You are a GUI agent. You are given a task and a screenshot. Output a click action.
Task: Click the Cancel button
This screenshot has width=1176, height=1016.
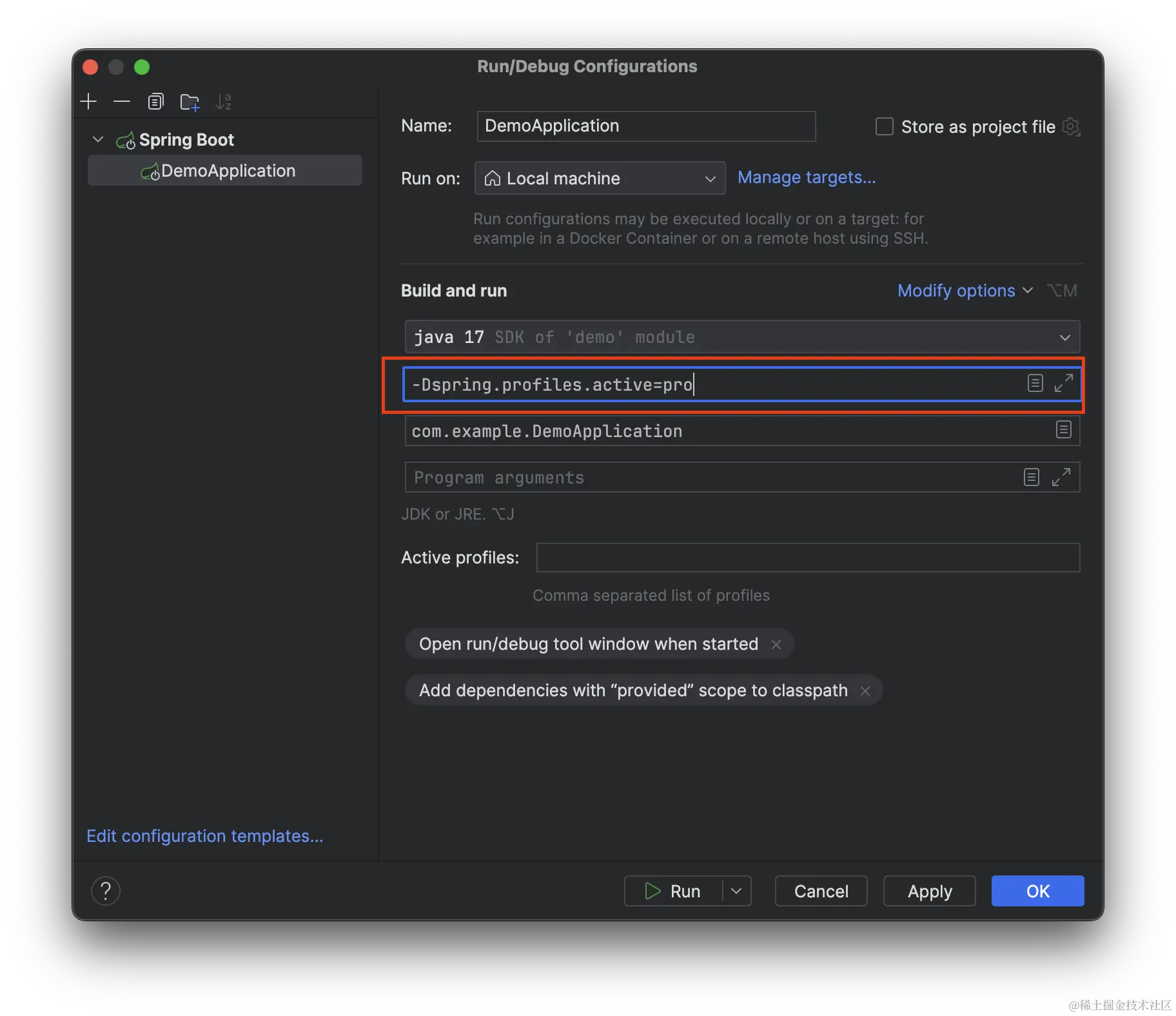tap(821, 891)
